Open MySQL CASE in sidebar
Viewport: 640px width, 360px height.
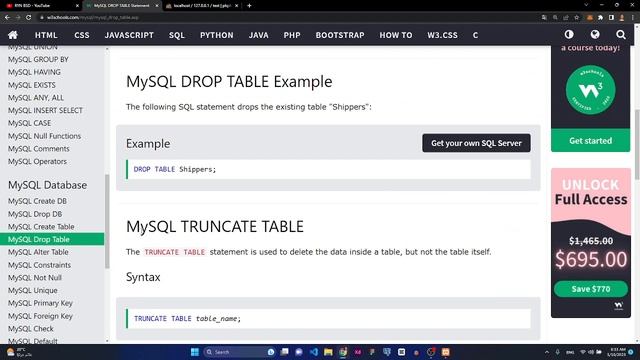point(29,123)
